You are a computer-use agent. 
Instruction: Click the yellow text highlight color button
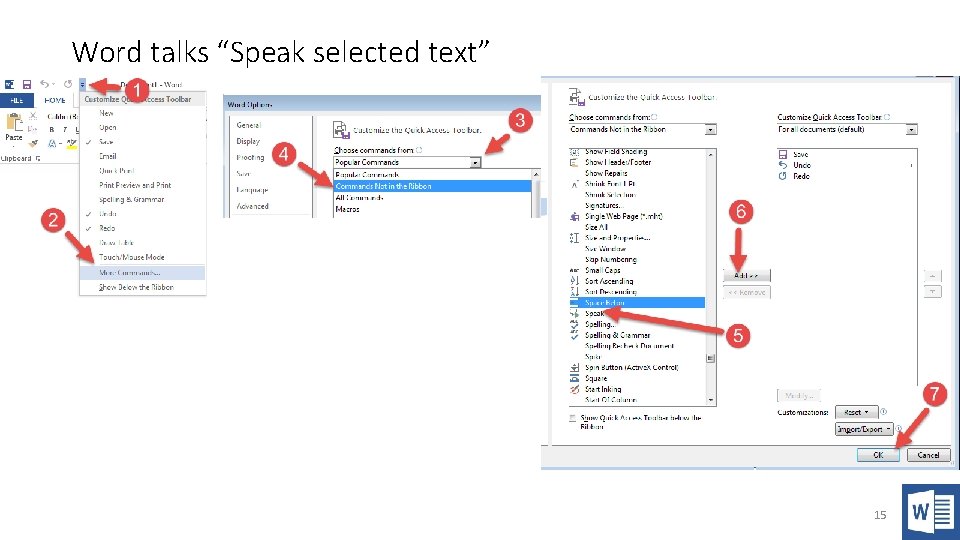[x=71, y=144]
